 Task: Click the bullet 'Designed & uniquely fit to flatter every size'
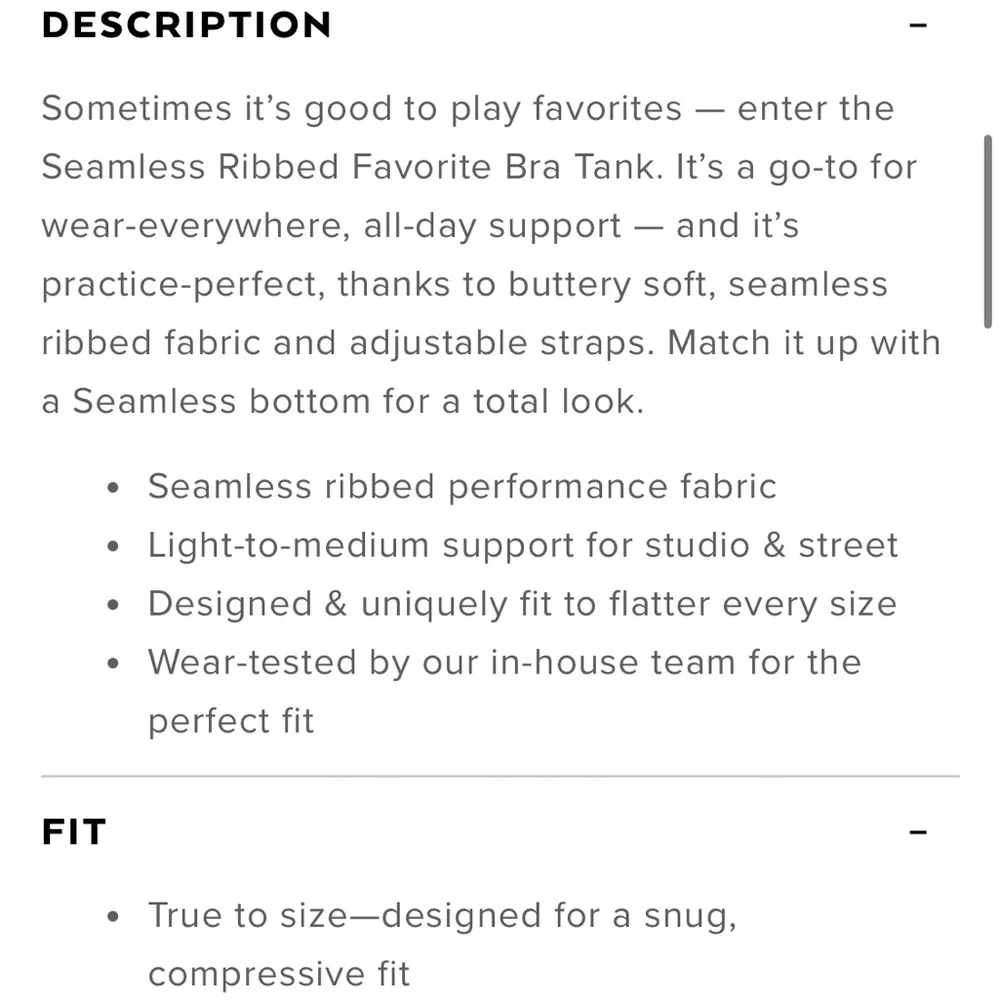[x=522, y=604]
